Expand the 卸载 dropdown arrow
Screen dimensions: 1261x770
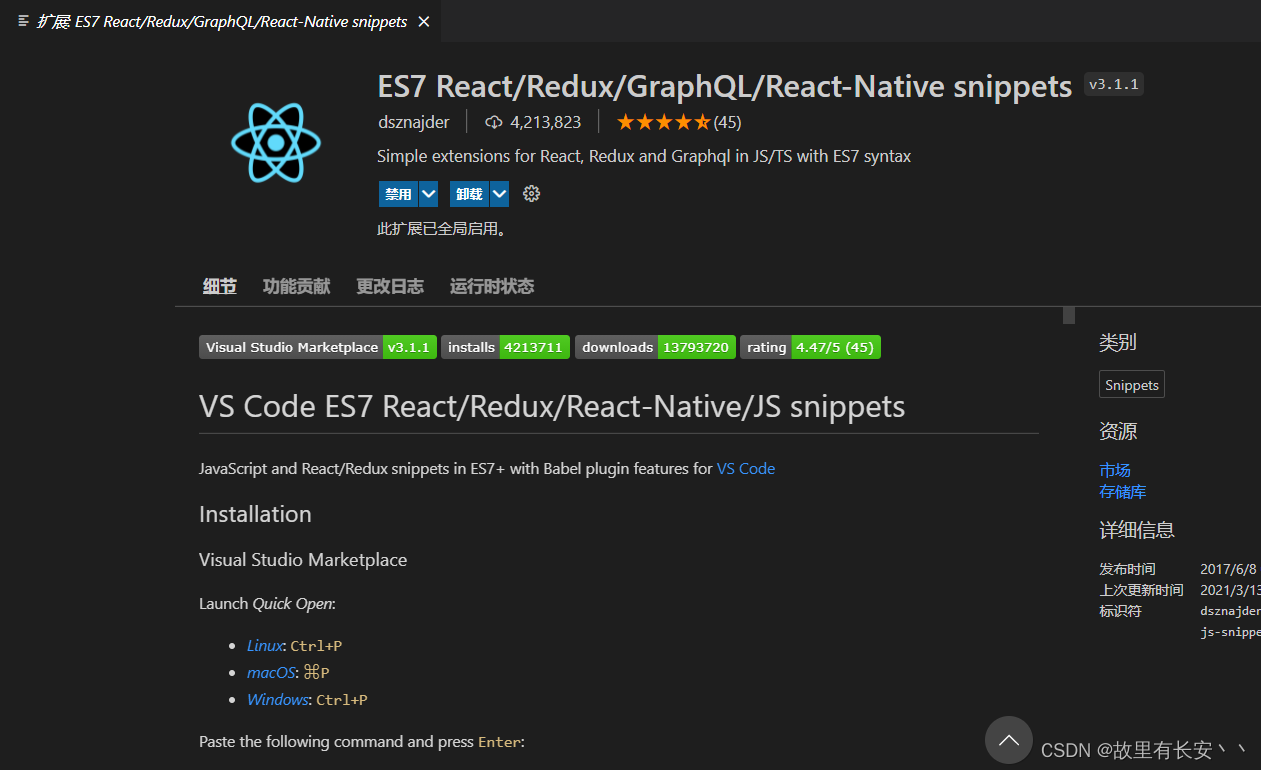point(500,194)
